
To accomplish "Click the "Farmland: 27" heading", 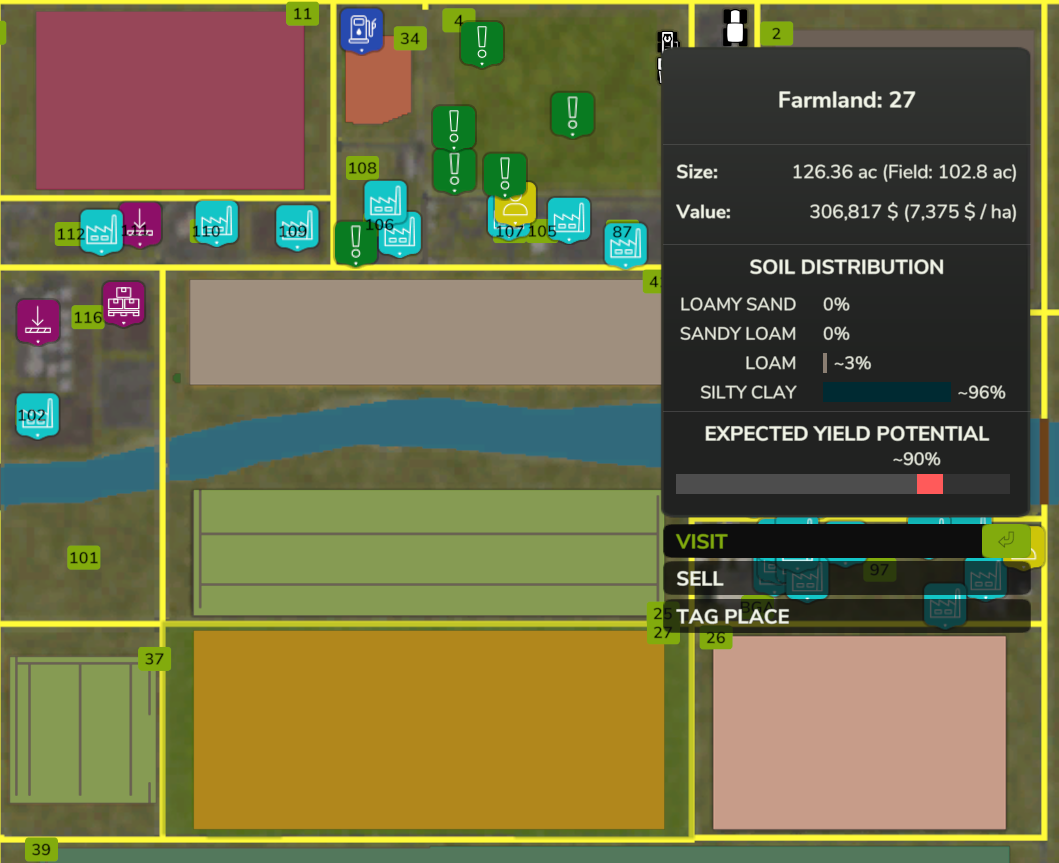I will tap(846, 100).
